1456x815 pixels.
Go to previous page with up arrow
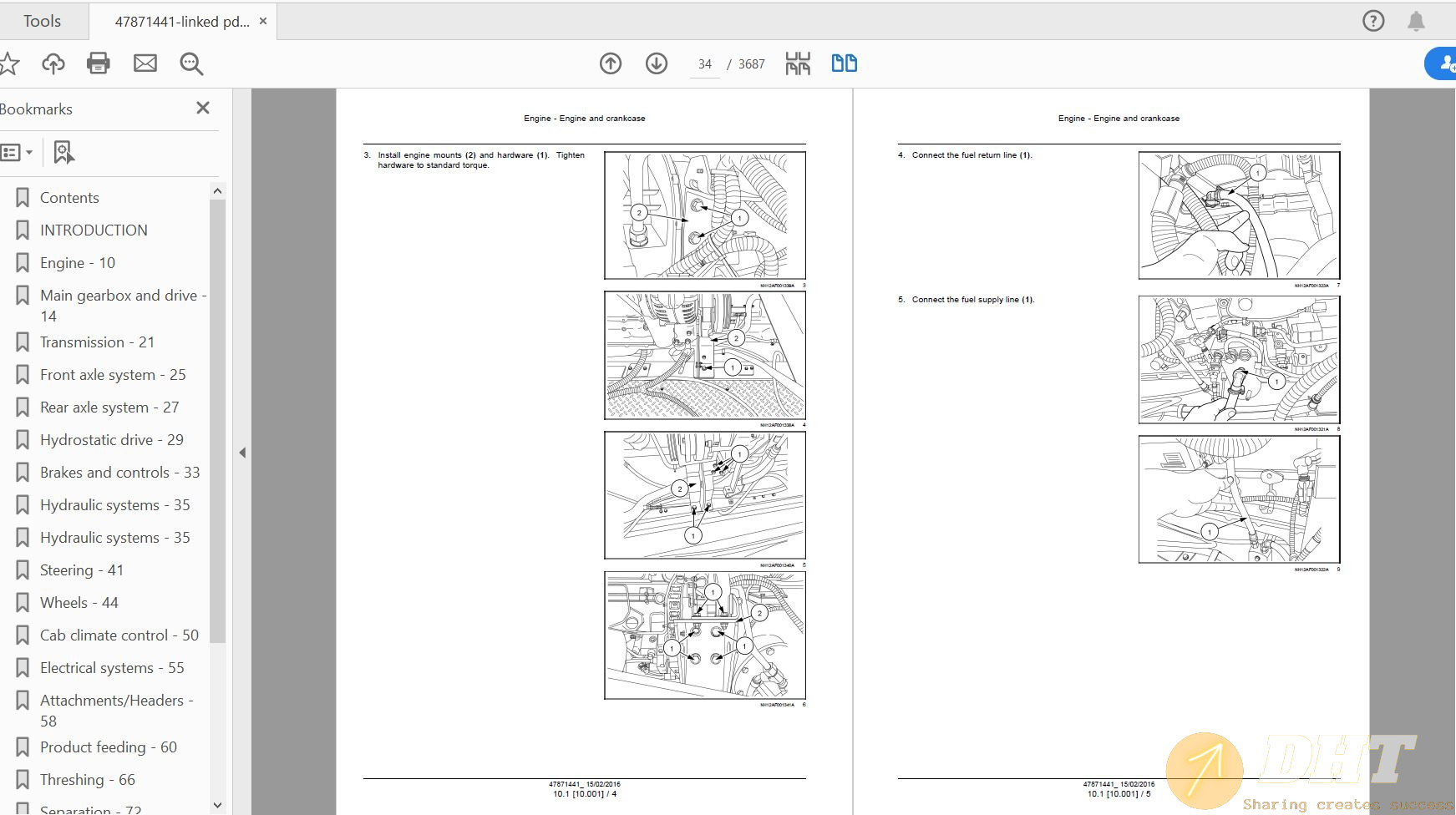(611, 63)
